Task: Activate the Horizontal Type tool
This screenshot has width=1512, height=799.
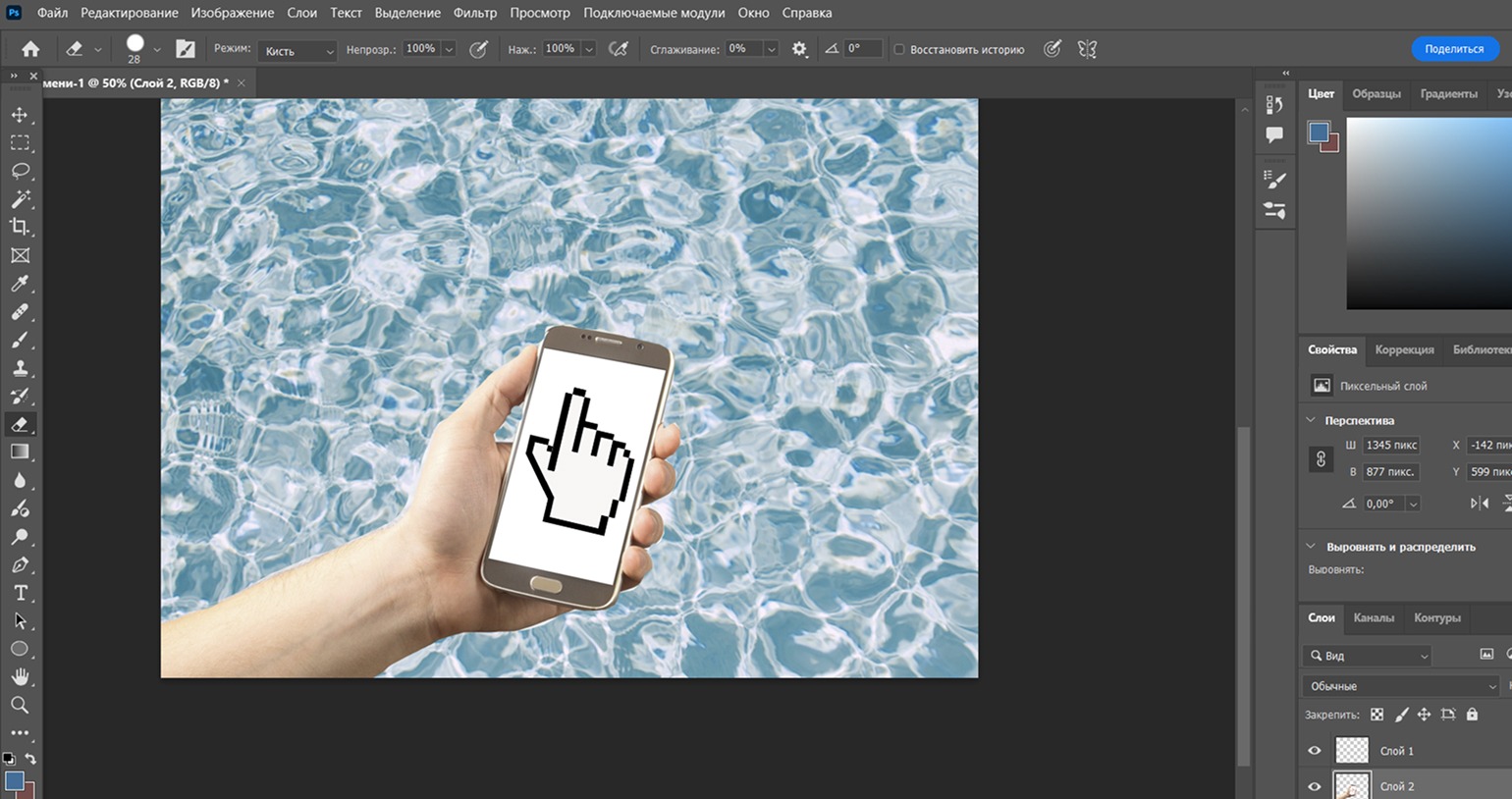Action: pos(20,593)
